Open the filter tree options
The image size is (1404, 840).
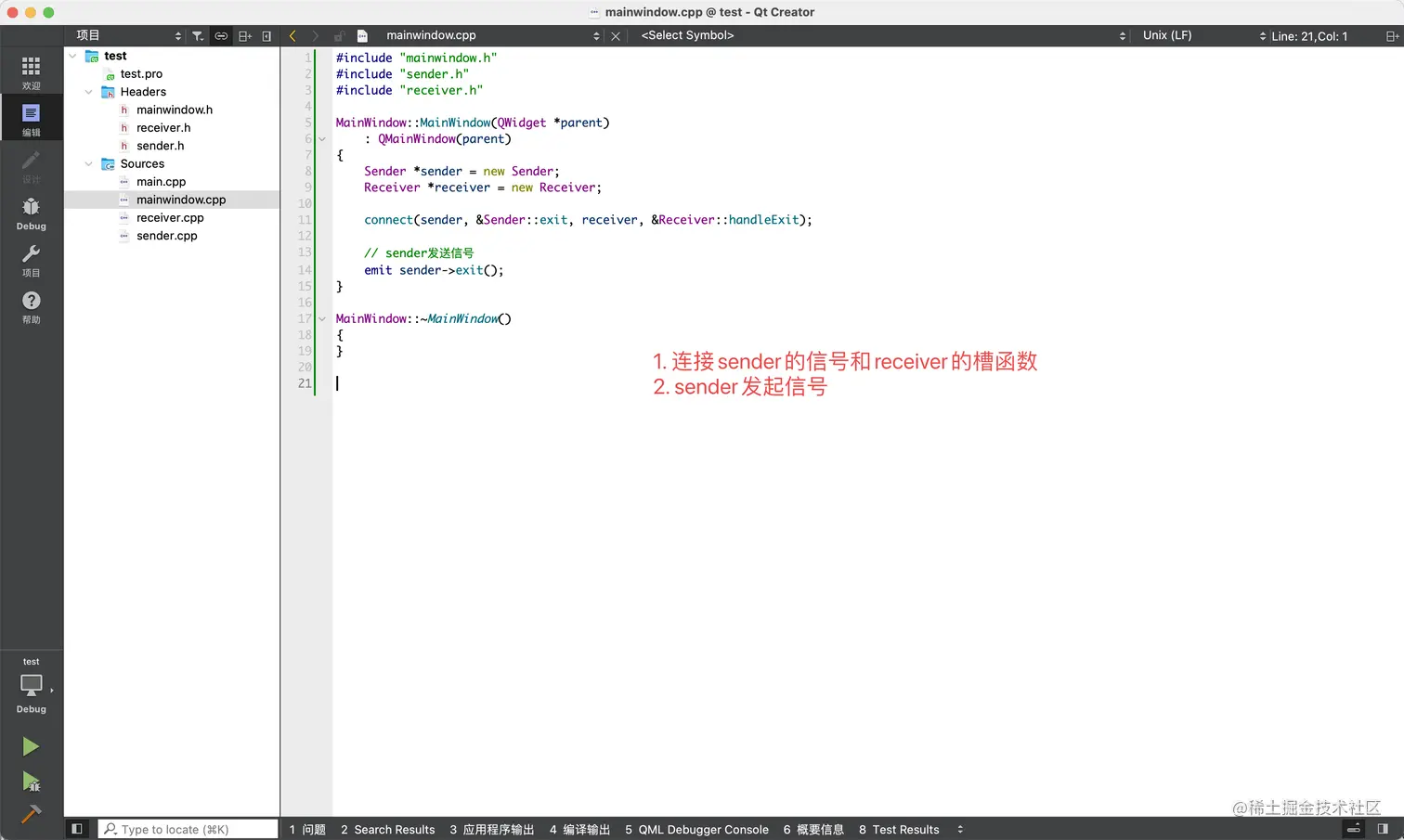coord(198,36)
